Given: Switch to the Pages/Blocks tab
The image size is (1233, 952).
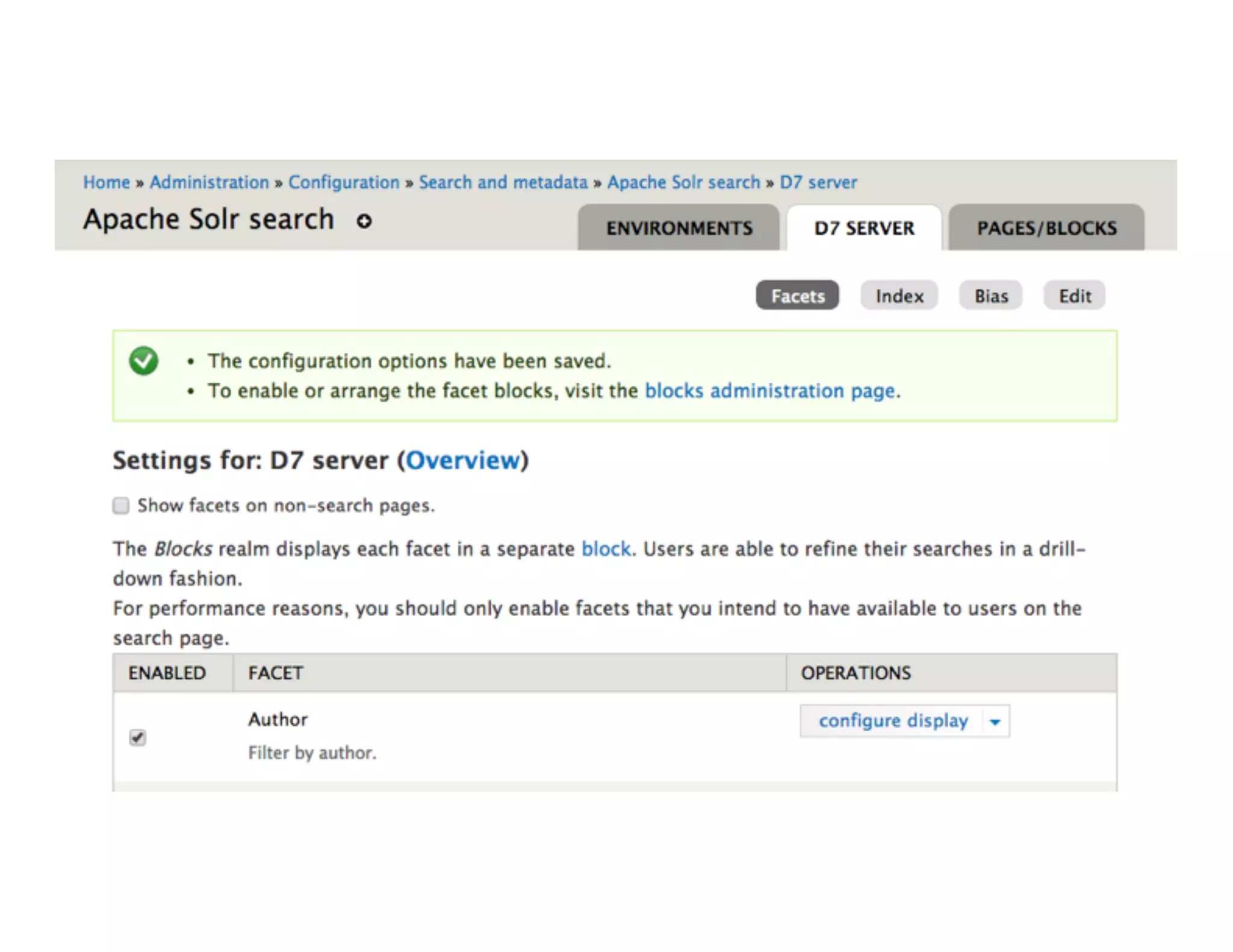Looking at the screenshot, I should pos(1046,228).
